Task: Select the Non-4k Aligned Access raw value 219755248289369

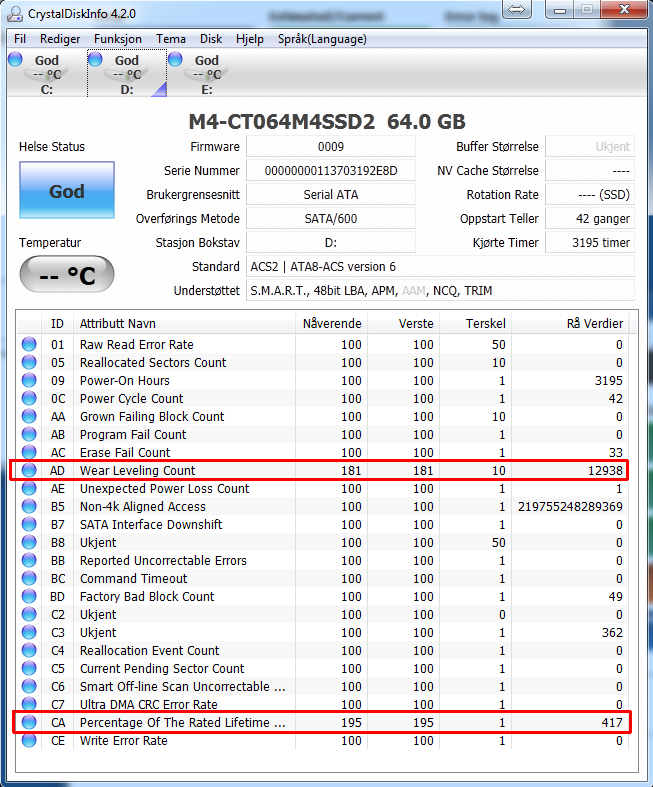Action: tap(570, 506)
